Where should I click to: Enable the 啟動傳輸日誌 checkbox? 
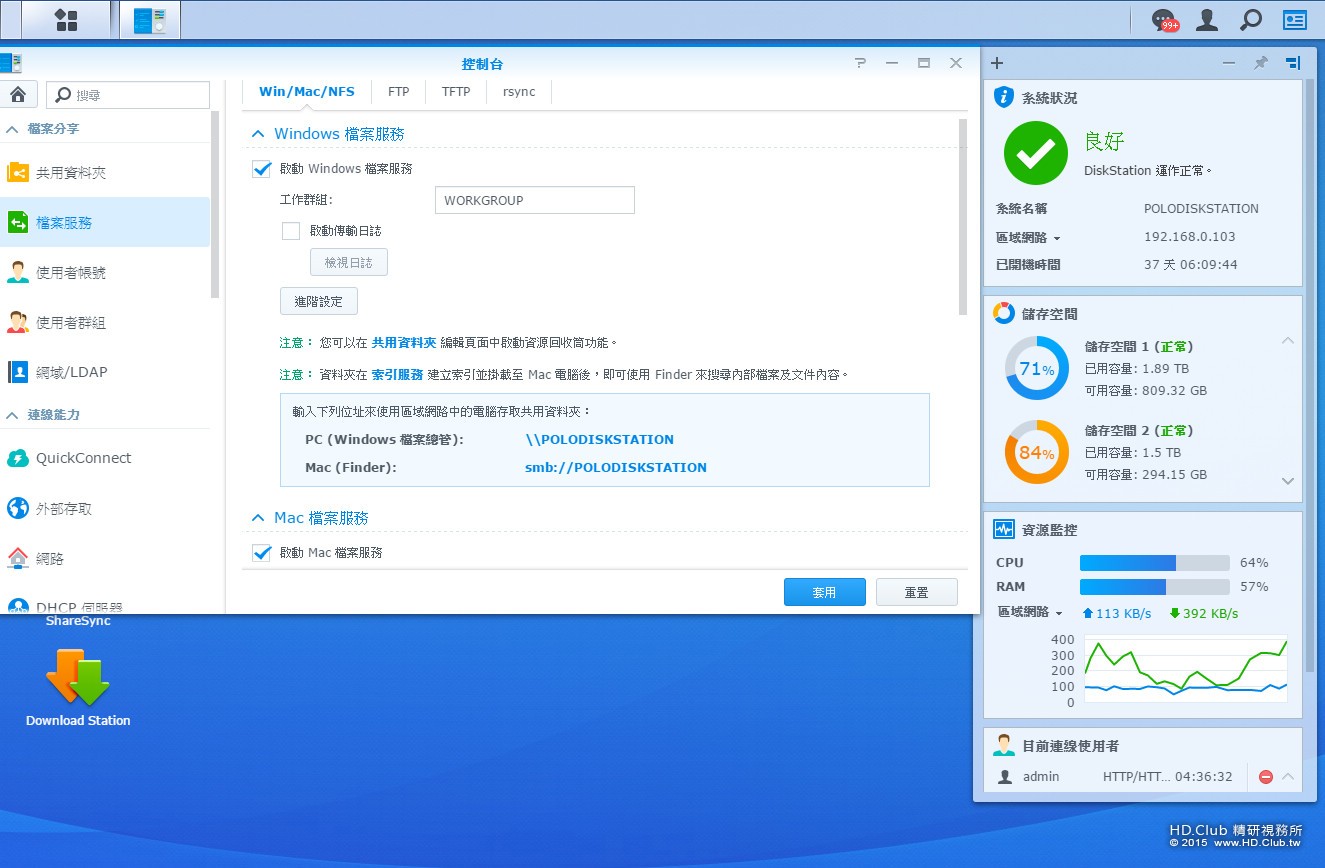(291, 231)
